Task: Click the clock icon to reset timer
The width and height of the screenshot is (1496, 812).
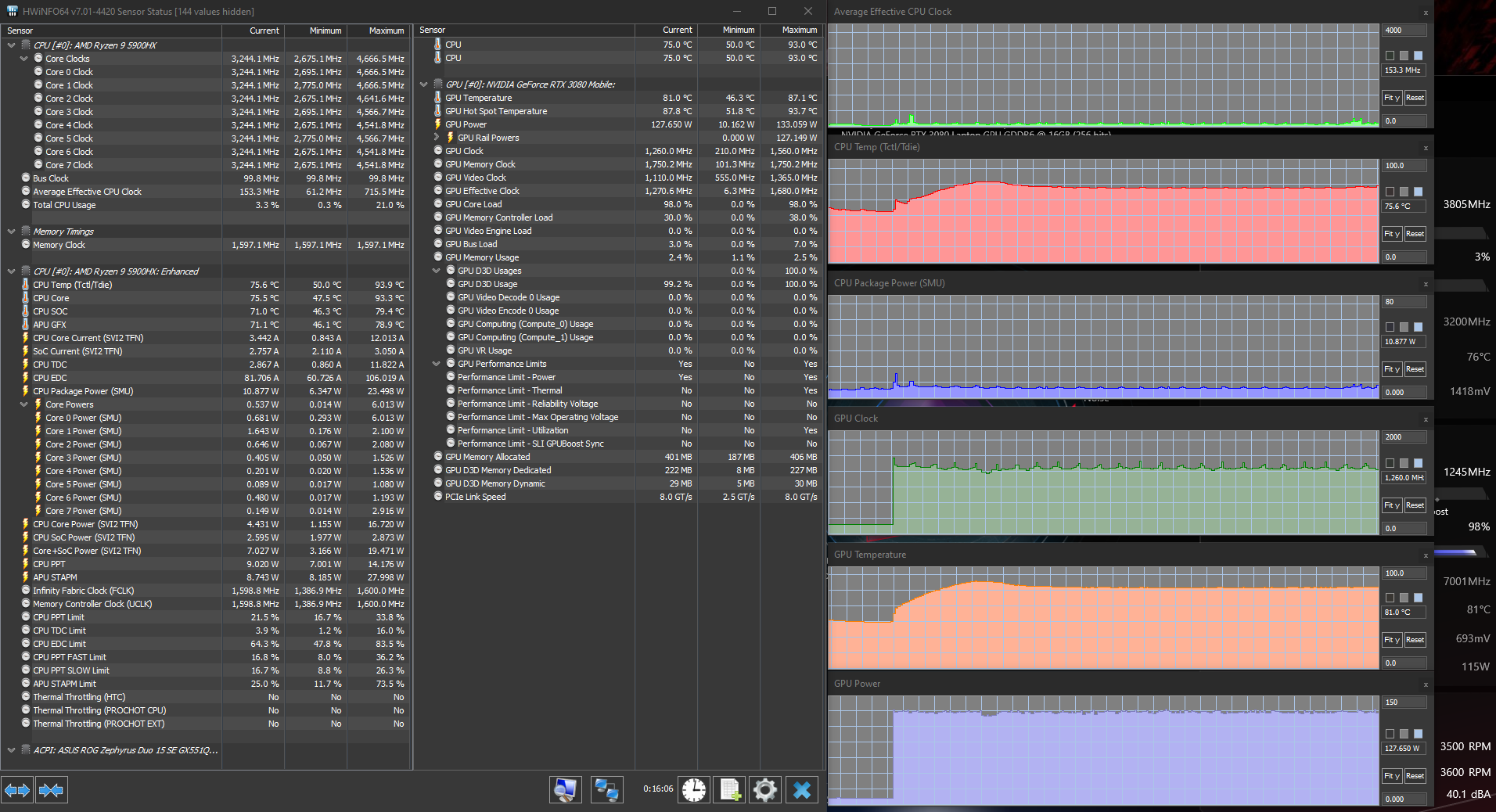Action: tap(693, 790)
